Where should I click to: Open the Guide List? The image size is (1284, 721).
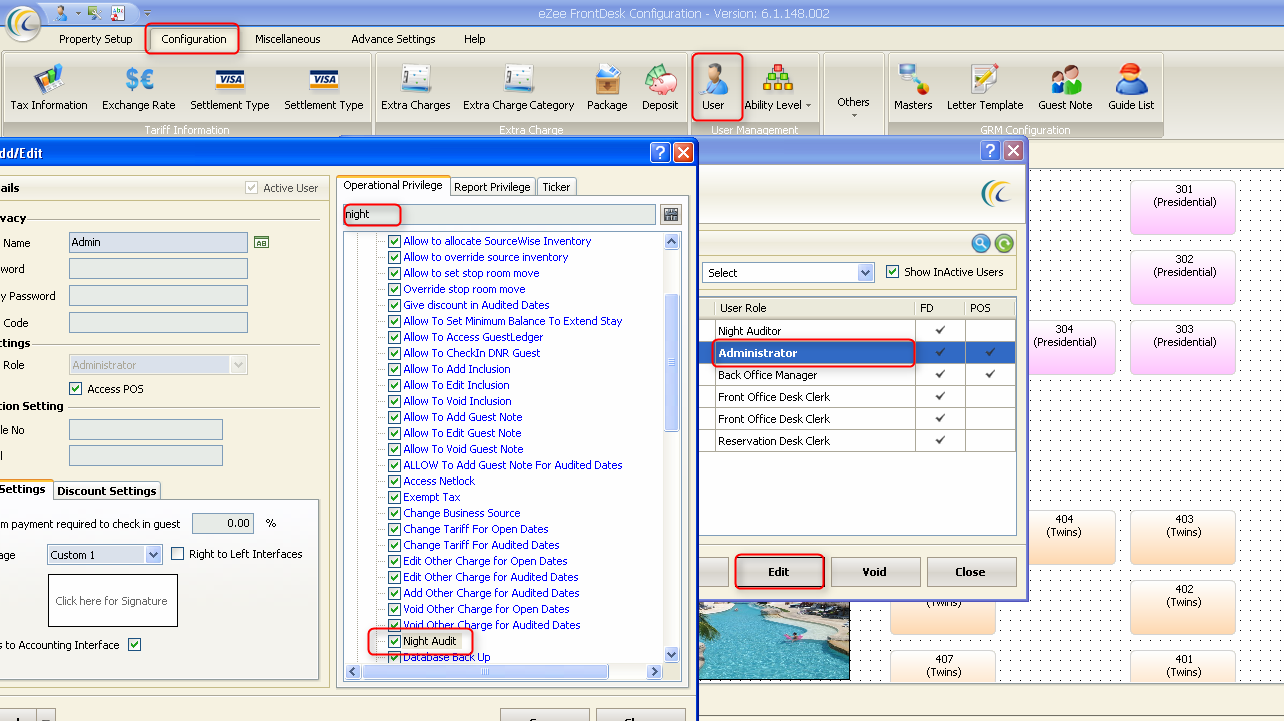coord(1131,87)
